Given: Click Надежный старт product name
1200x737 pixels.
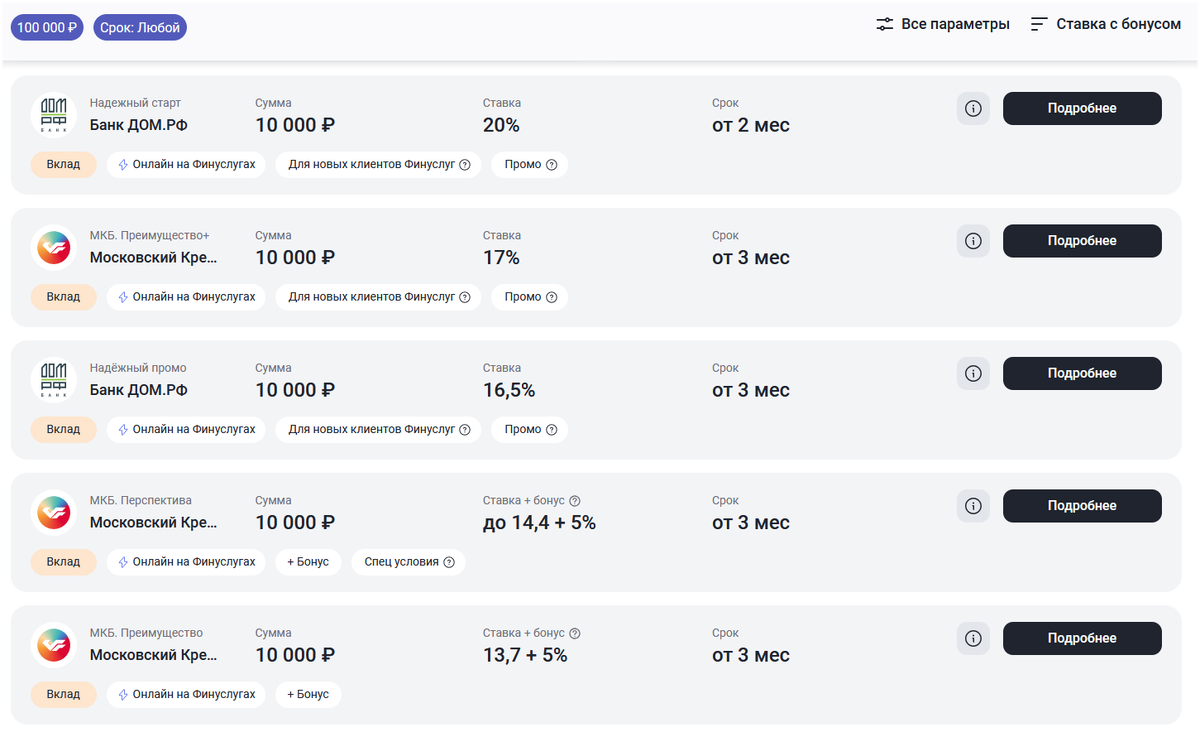Looking at the screenshot, I should [x=135, y=103].
